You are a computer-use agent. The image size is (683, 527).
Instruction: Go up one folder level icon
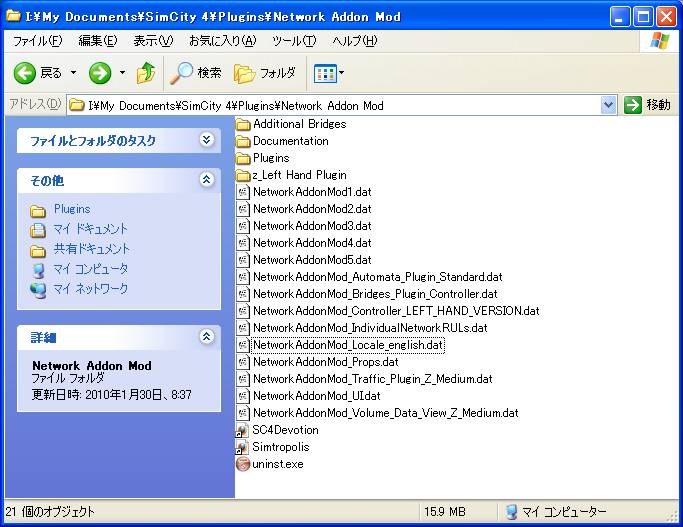pyautogui.click(x=146, y=73)
